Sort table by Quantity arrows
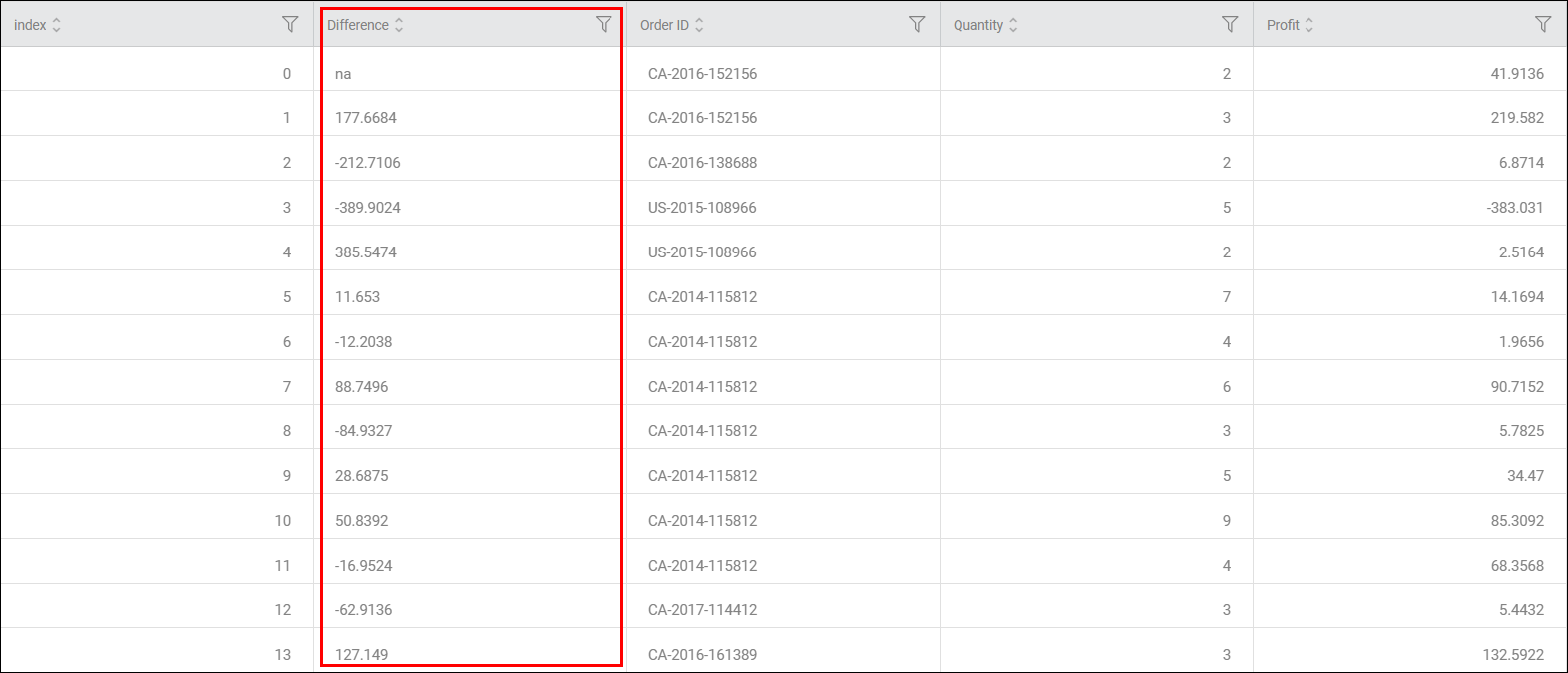This screenshot has width=1568, height=673. (x=1014, y=25)
